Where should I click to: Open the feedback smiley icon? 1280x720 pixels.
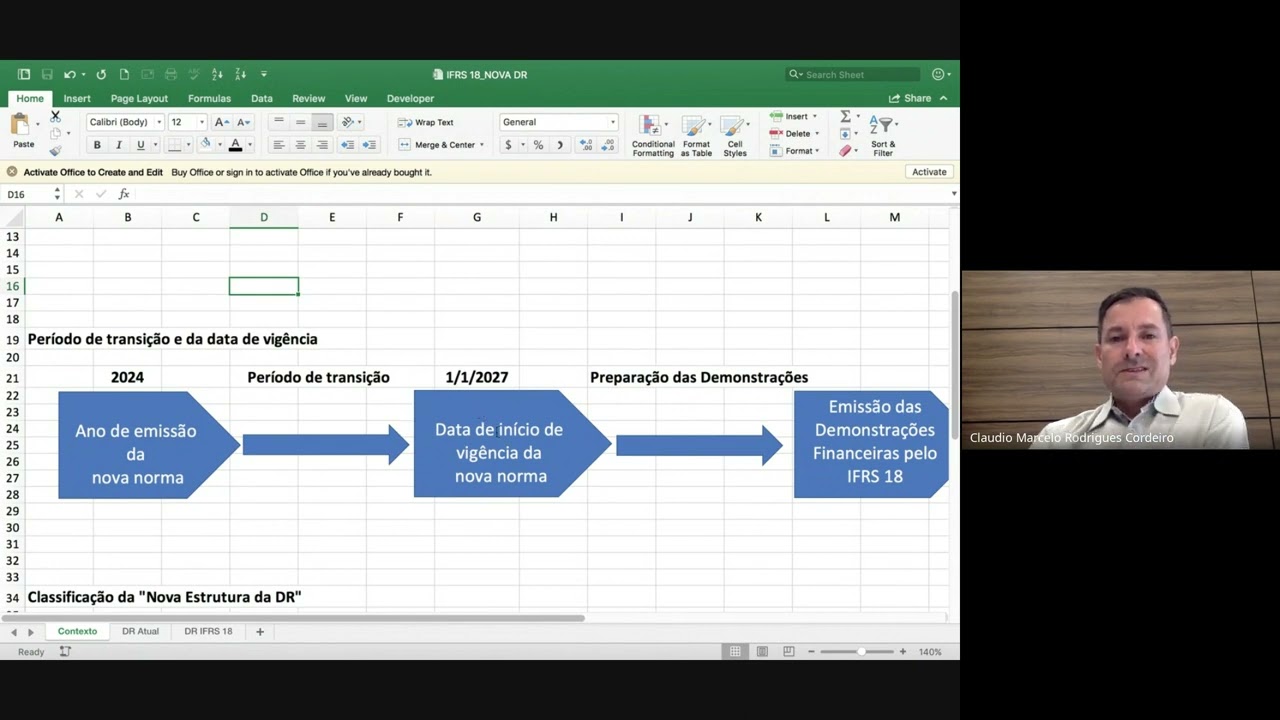coord(938,74)
